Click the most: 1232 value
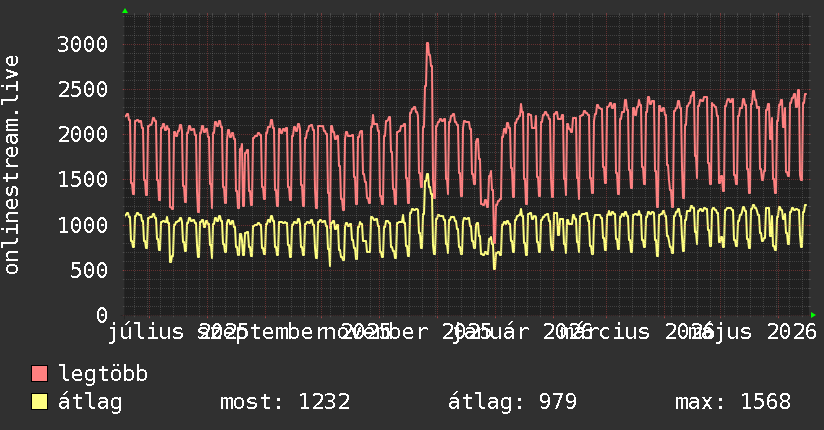824x430 pixels. [x=285, y=402]
